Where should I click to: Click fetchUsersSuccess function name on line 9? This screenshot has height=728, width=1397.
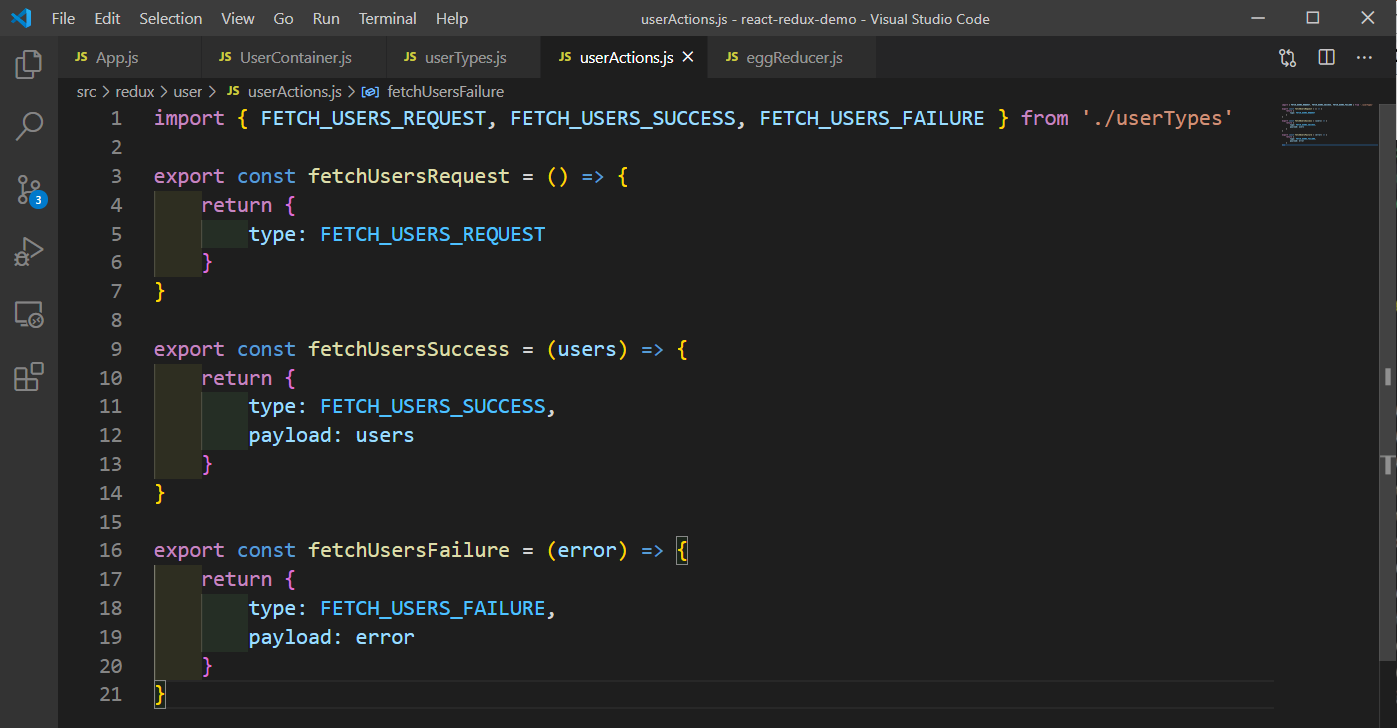click(x=409, y=349)
